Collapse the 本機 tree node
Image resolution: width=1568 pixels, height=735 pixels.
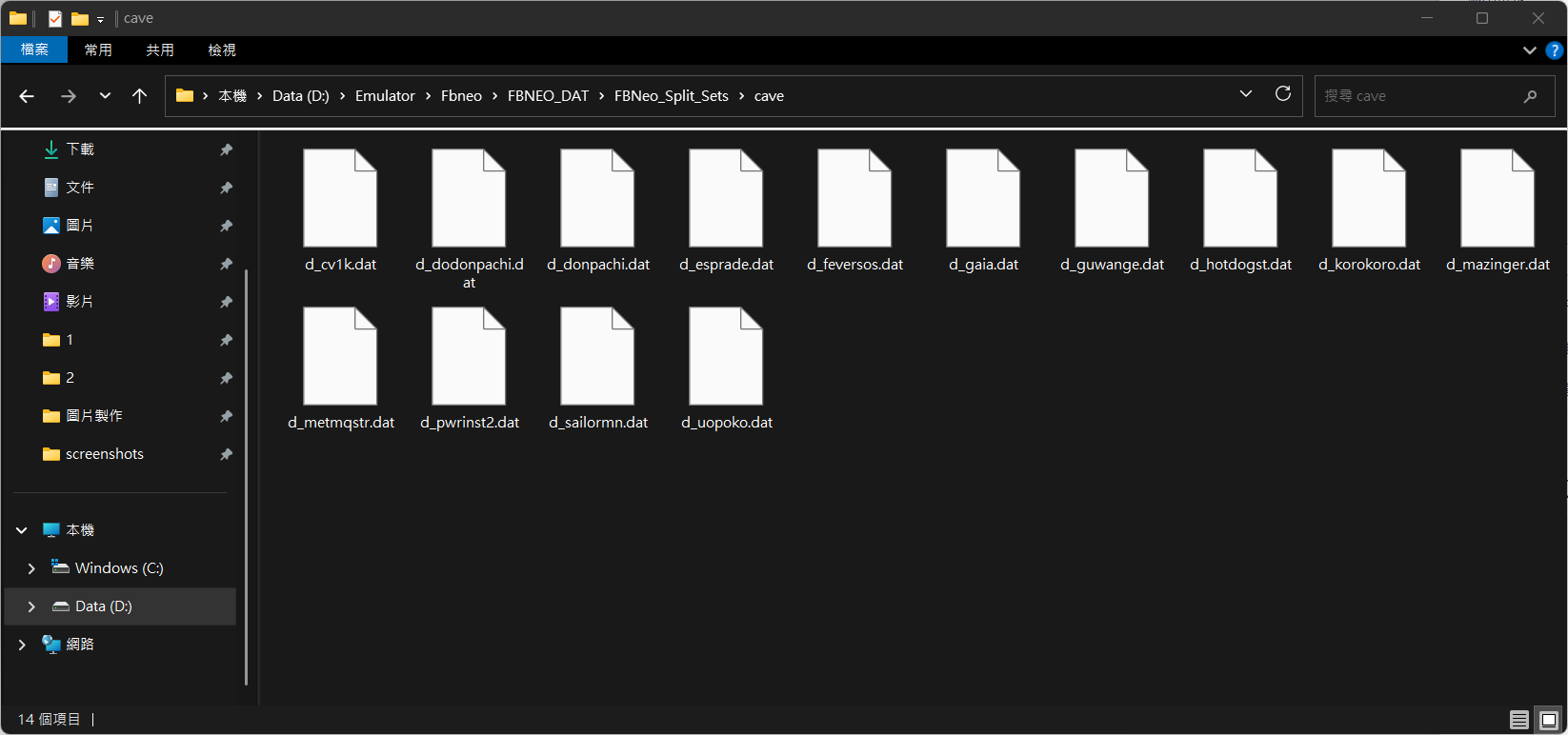pos(22,530)
